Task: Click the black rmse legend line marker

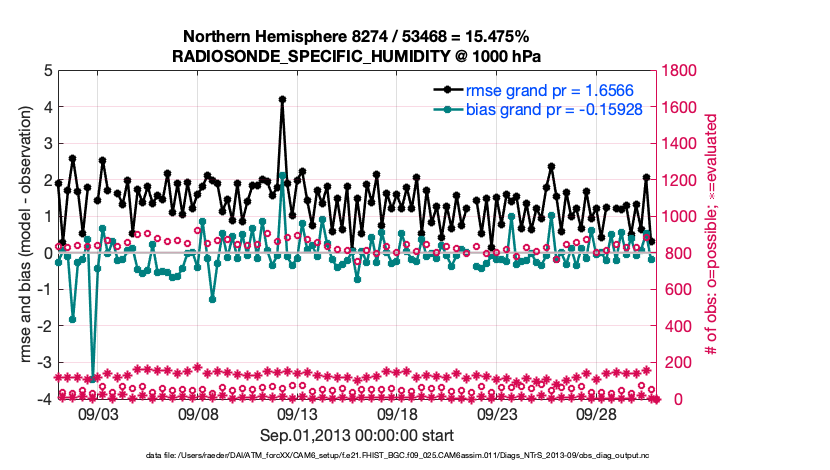Action: click(447, 90)
